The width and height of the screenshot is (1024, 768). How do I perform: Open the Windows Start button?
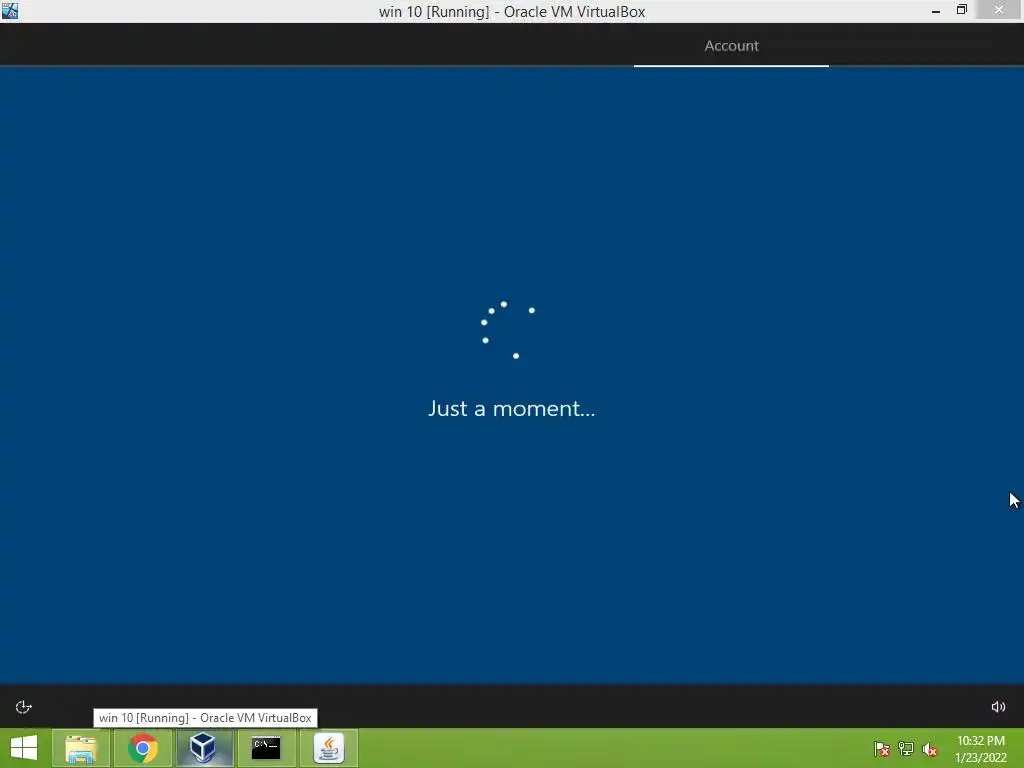tap(24, 748)
